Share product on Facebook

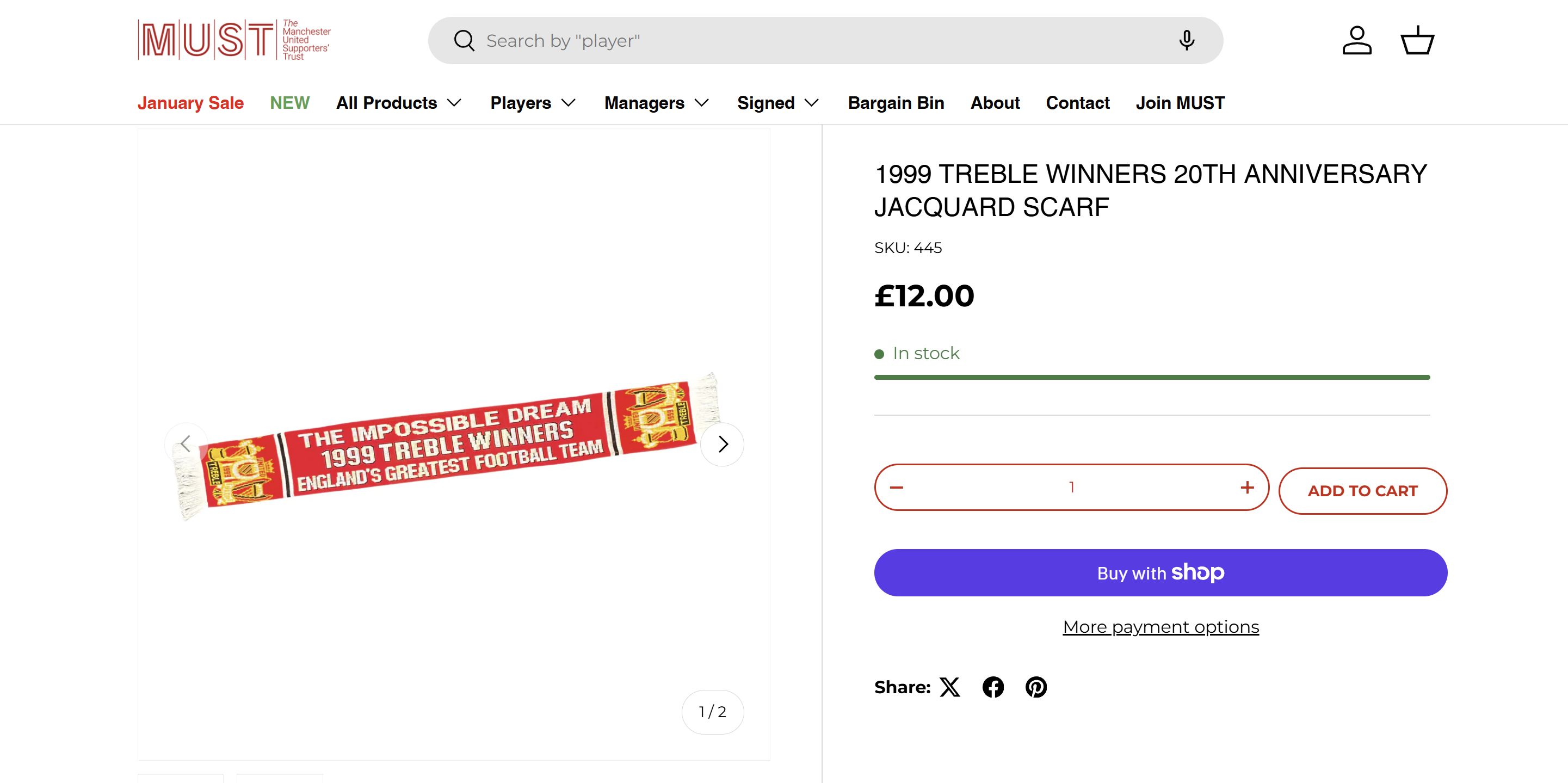point(993,687)
